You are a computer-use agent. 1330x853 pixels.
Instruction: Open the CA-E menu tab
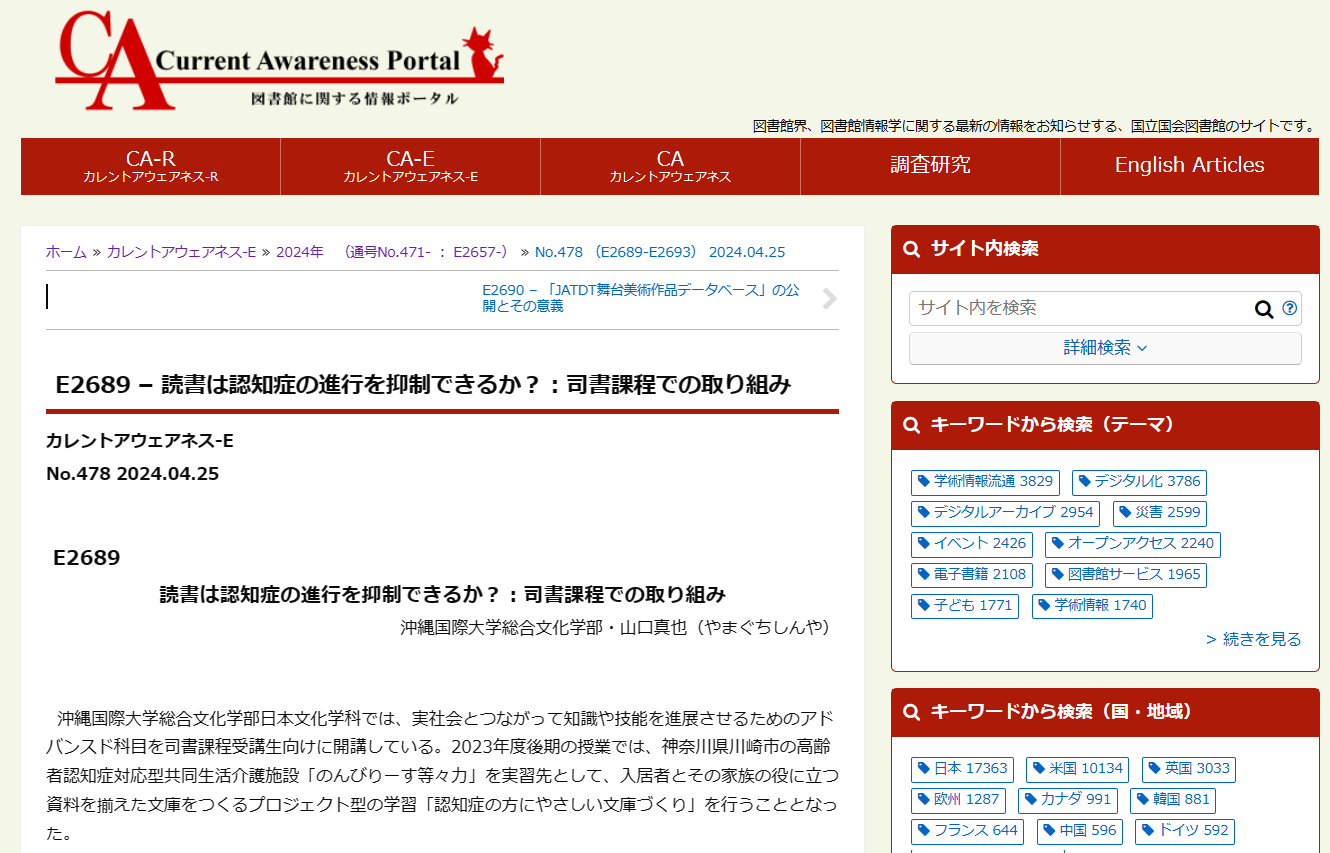(x=410, y=166)
